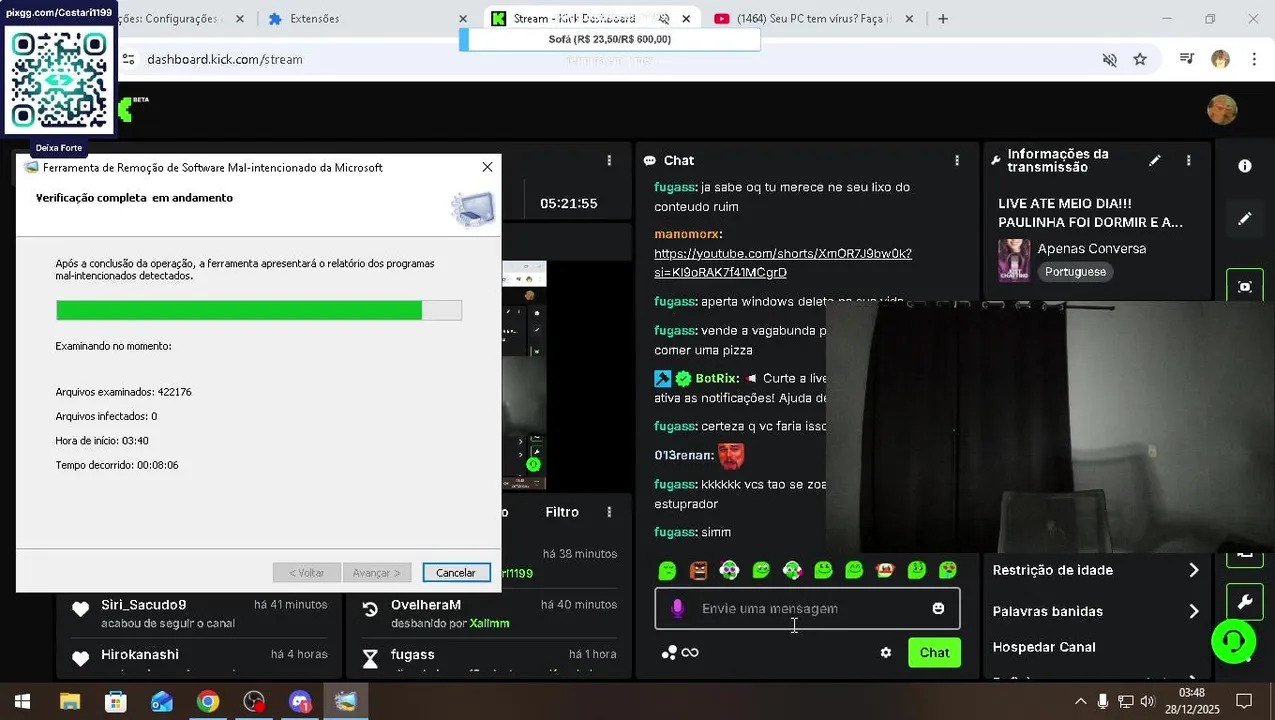The width and height of the screenshot is (1275, 720).
Task: Click the Portuguese language tag
Action: [1076, 272]
